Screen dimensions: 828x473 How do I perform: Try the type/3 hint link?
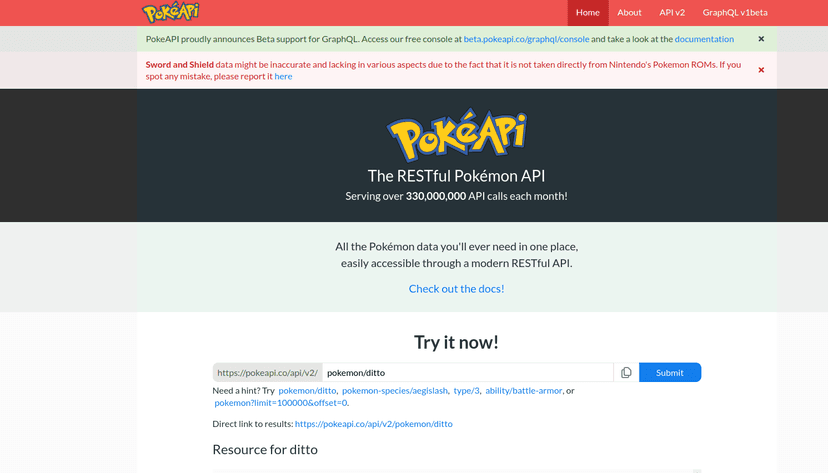click(x=466, y=391)
